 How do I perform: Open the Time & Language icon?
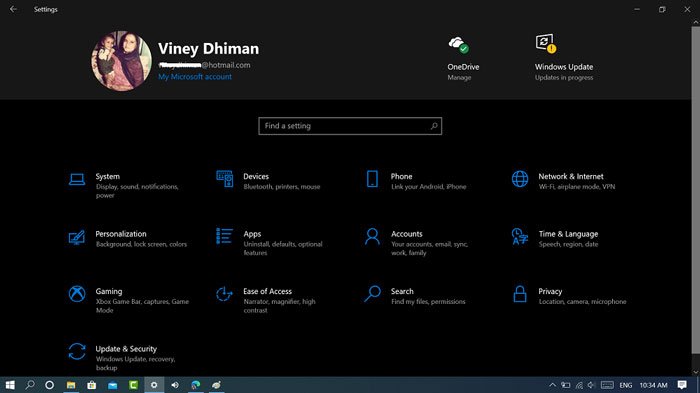[520, 236]
